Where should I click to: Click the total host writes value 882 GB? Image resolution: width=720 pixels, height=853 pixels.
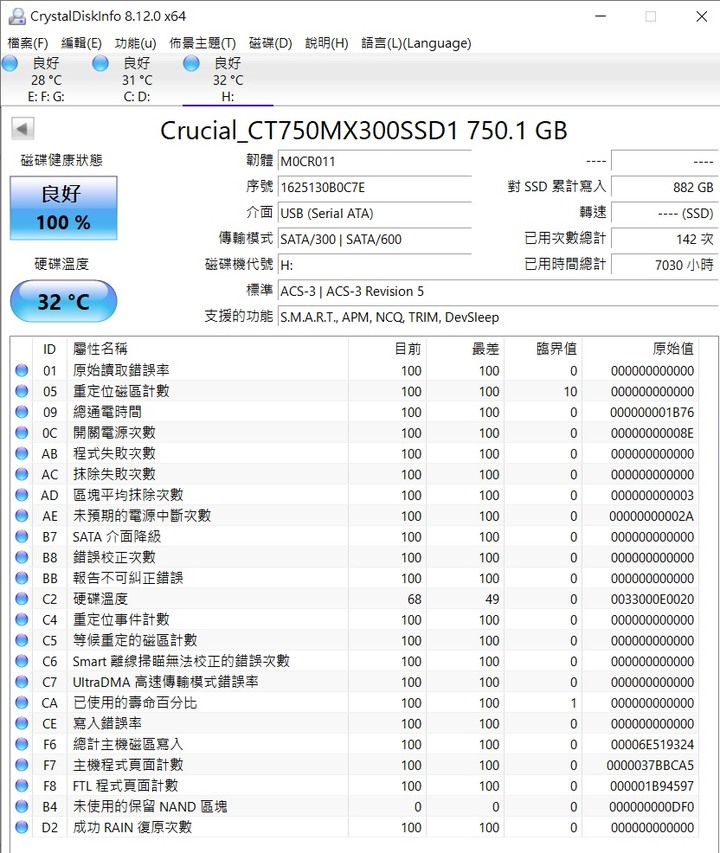[x=665, y=187]
